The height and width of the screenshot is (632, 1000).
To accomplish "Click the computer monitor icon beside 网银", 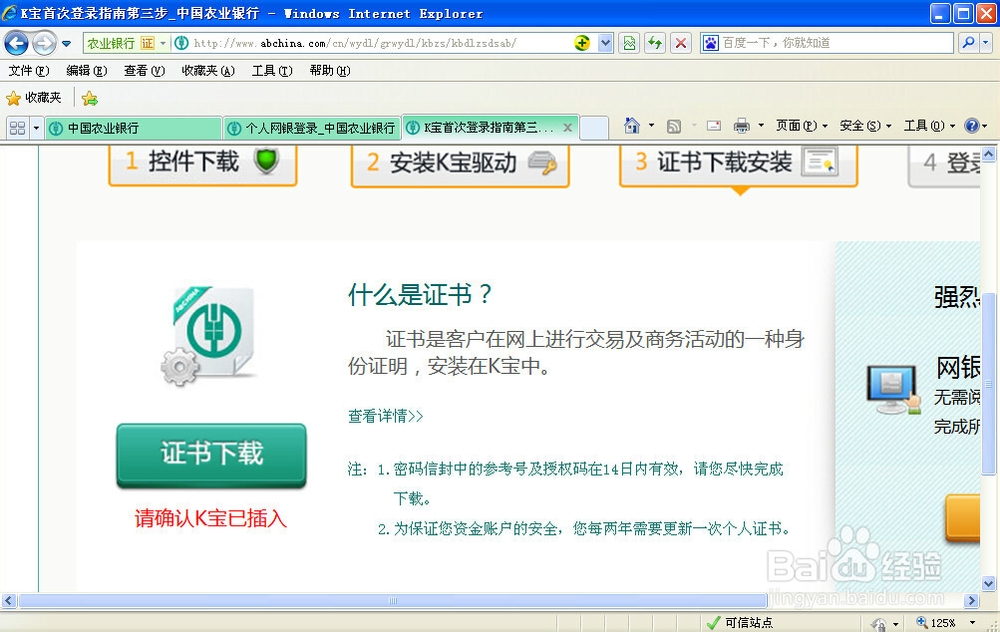I will tap(893, 390).
